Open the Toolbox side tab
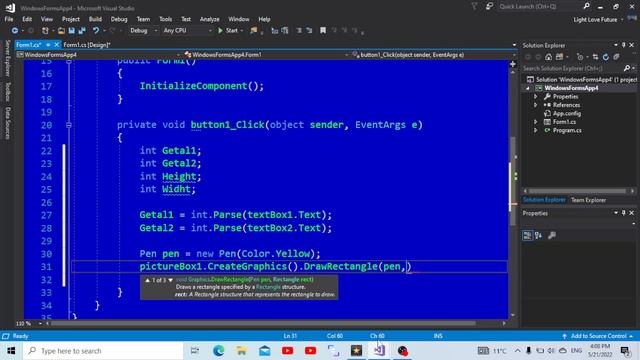Image resolution: width=640 pixels, height=360 pixels. [x=7, y=91]
